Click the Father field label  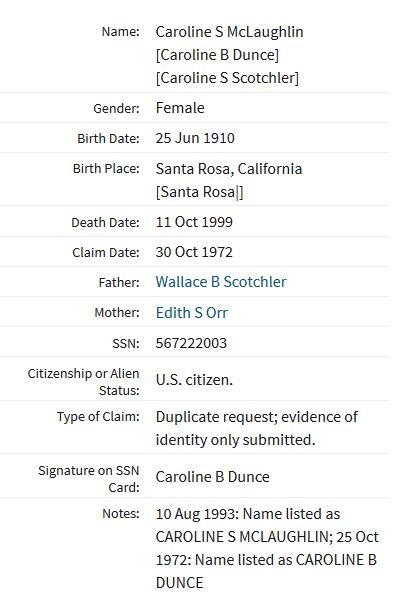coord(119,282)
